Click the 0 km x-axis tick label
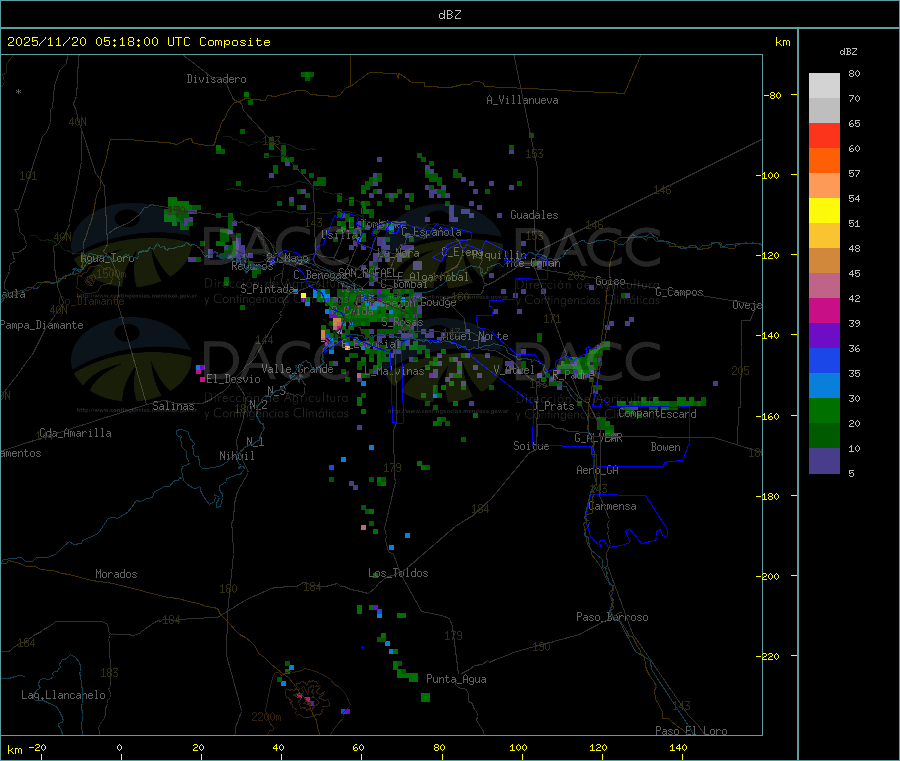 tap(119, 747)
